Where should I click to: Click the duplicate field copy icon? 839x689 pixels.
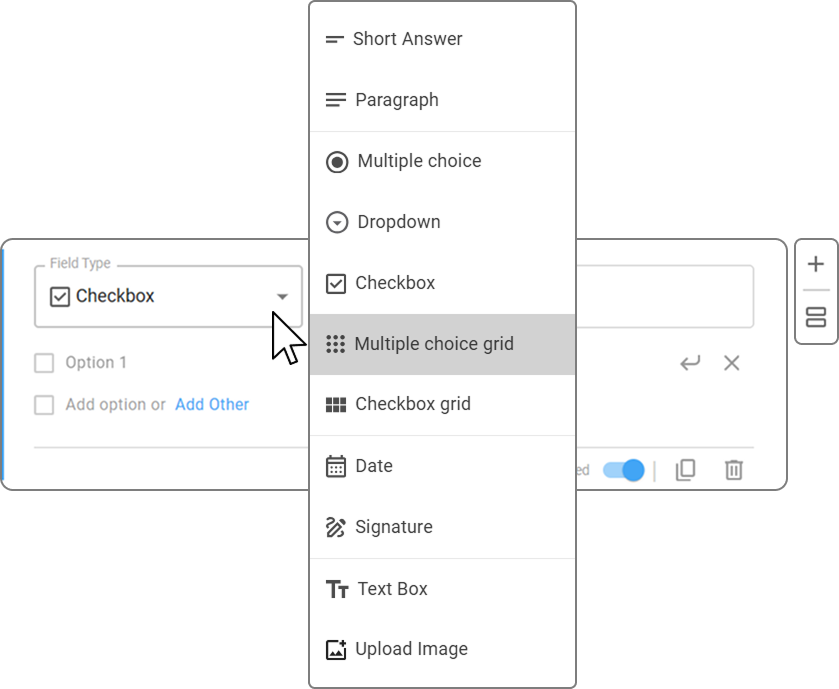(685, 470)
